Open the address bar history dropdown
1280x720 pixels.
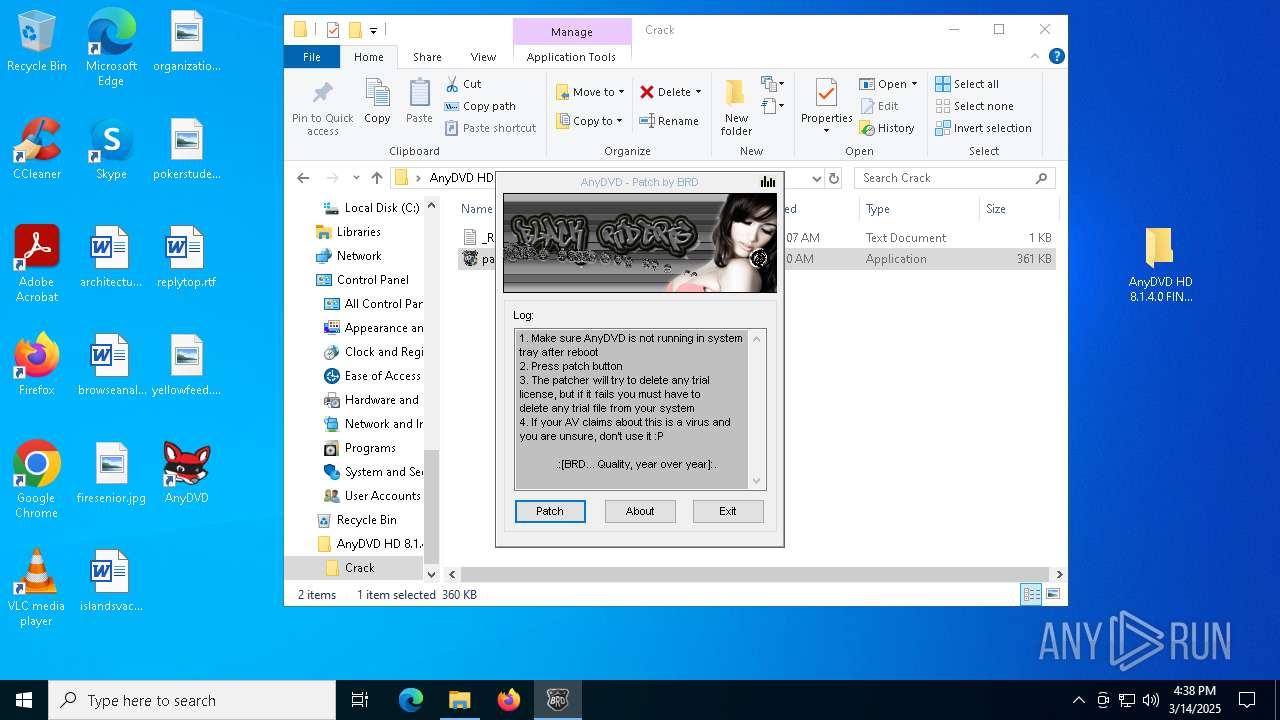817,178
